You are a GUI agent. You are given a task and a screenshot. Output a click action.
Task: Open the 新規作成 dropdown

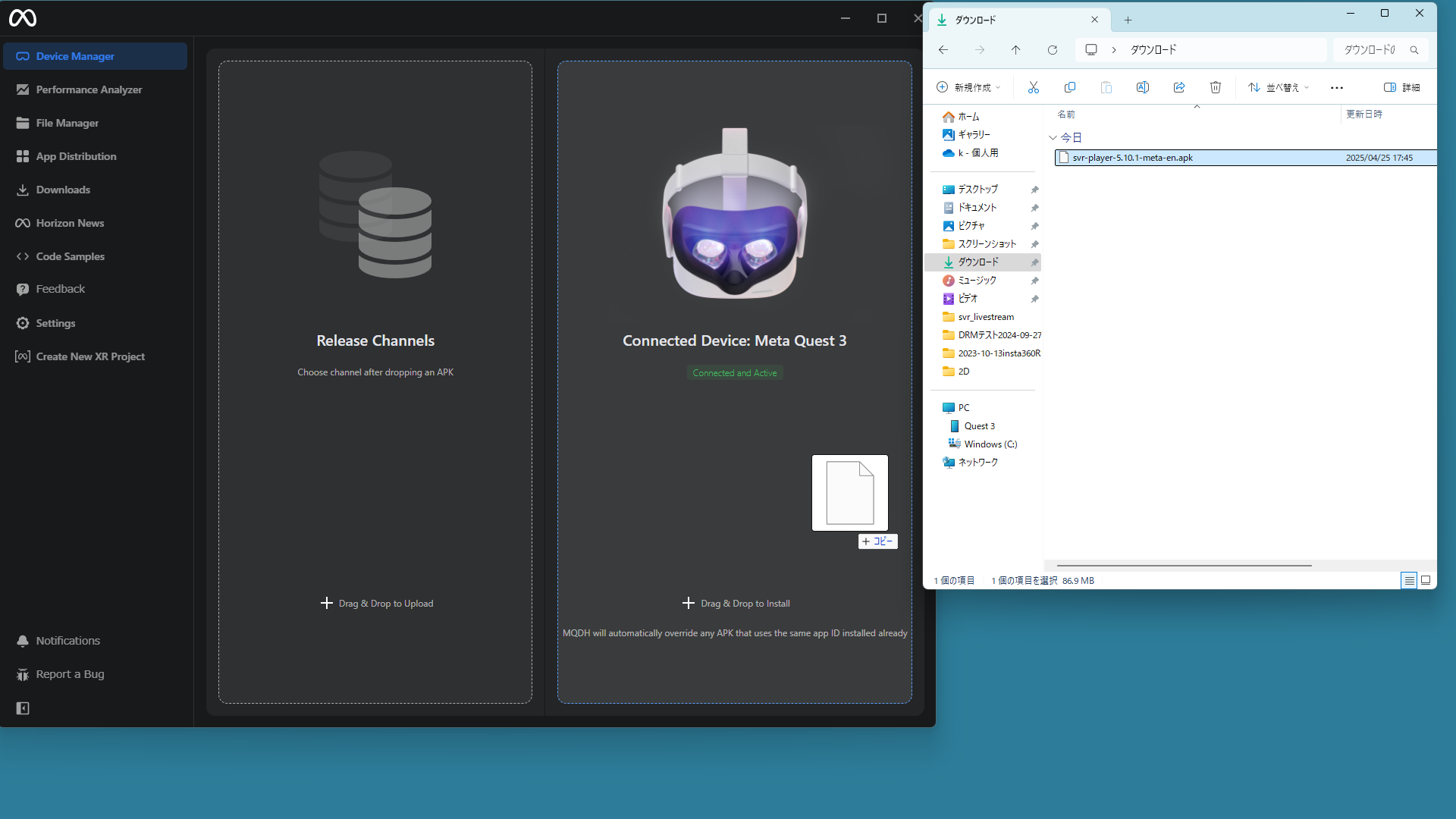click(969, 88)
